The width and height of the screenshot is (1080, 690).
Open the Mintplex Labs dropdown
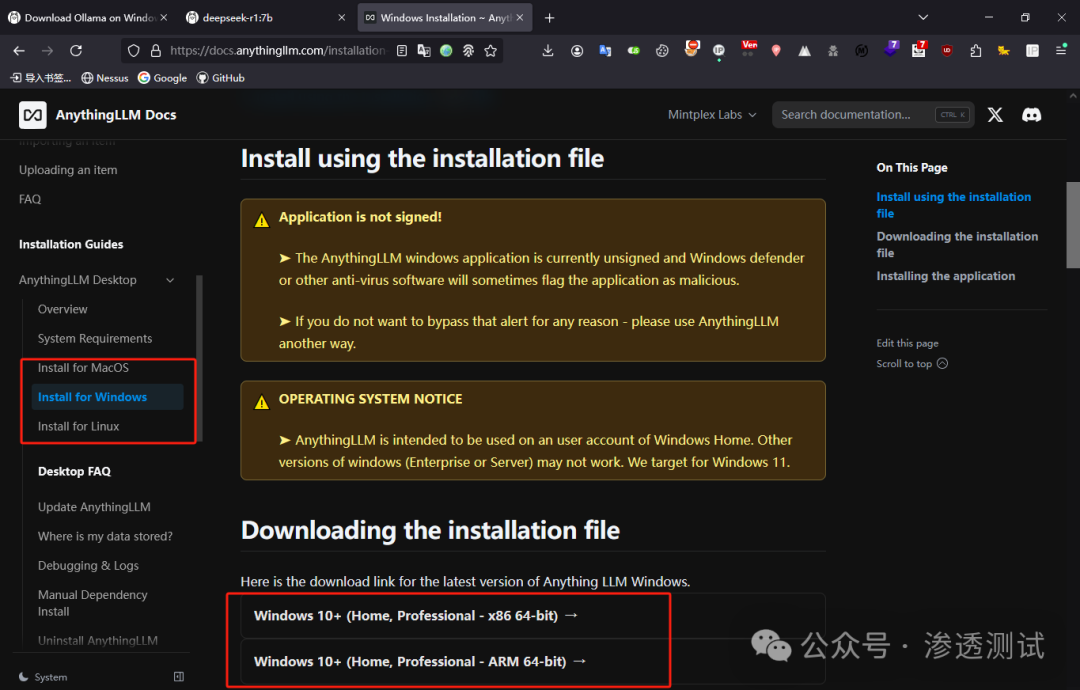click(x=712, y=115)
